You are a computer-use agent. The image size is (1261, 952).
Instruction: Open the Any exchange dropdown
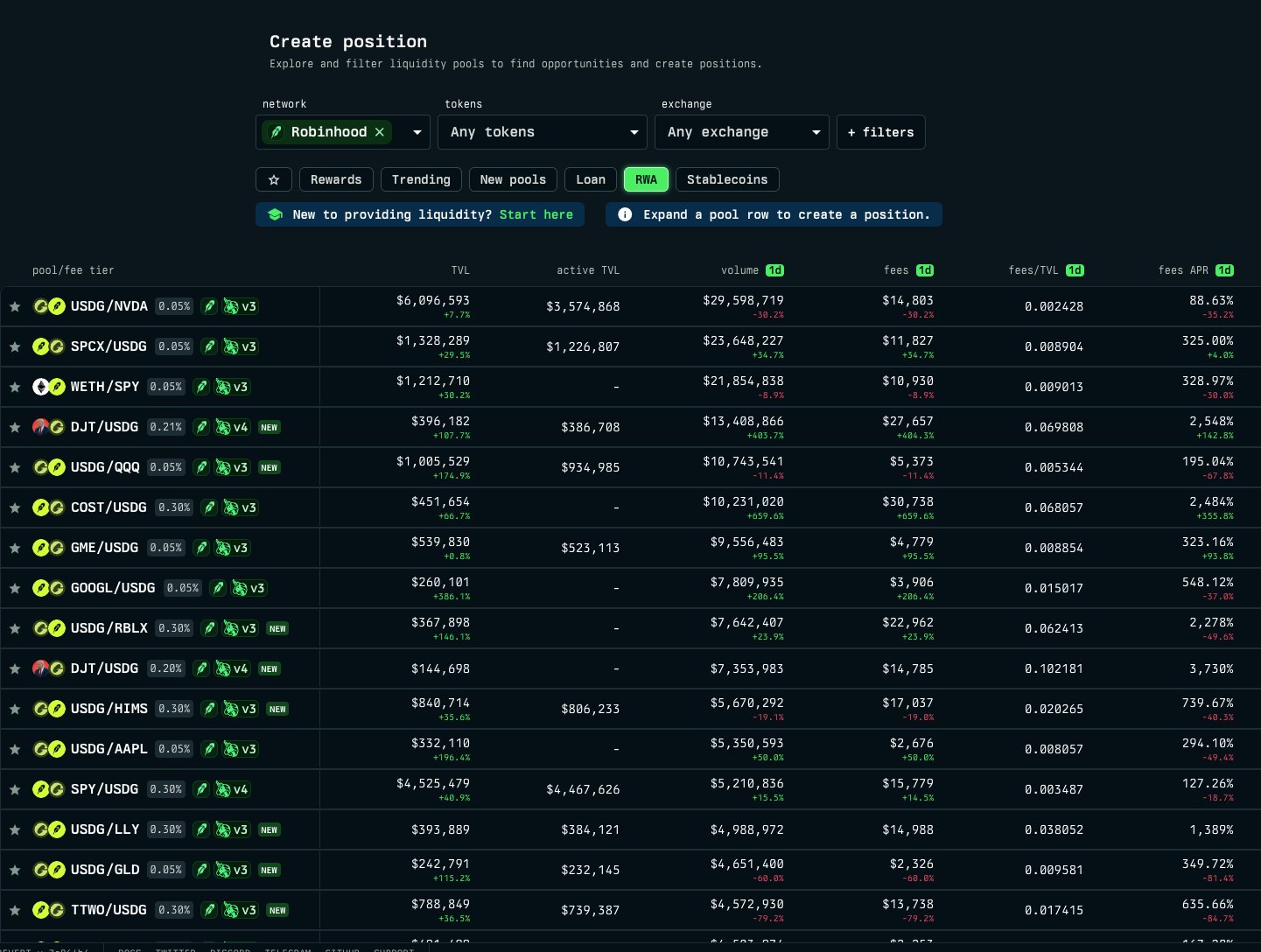[x=742, y=132]
